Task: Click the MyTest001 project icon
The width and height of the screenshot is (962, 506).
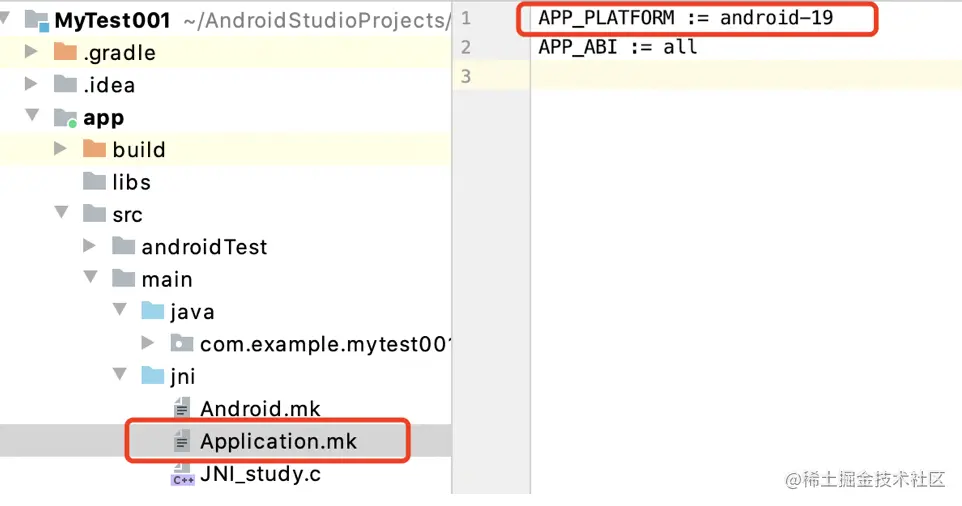Action: click(x=36, y=20)
